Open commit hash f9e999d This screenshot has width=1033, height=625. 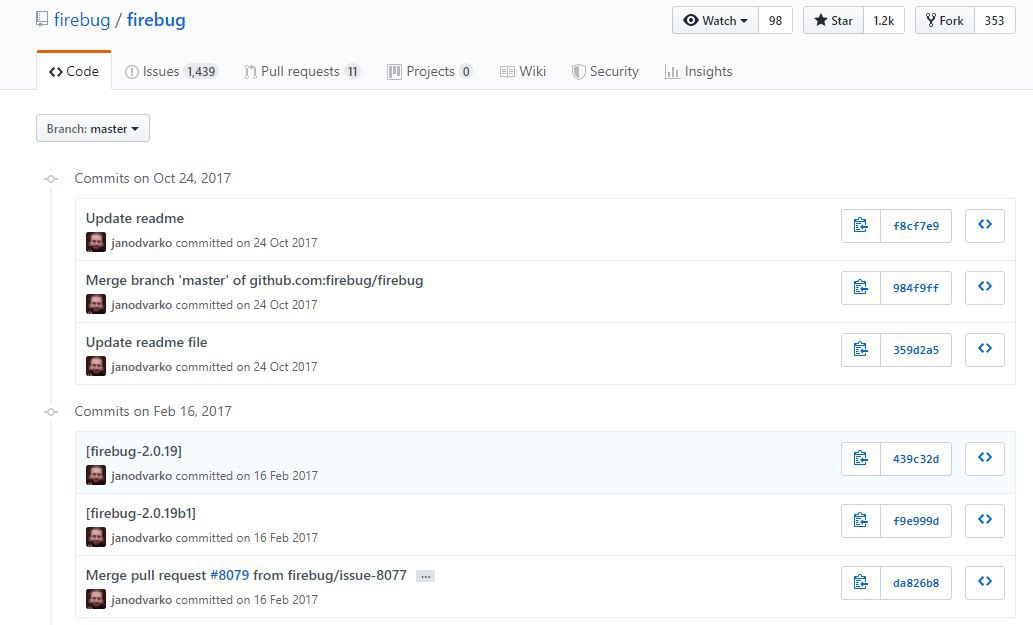coord(916,521)
